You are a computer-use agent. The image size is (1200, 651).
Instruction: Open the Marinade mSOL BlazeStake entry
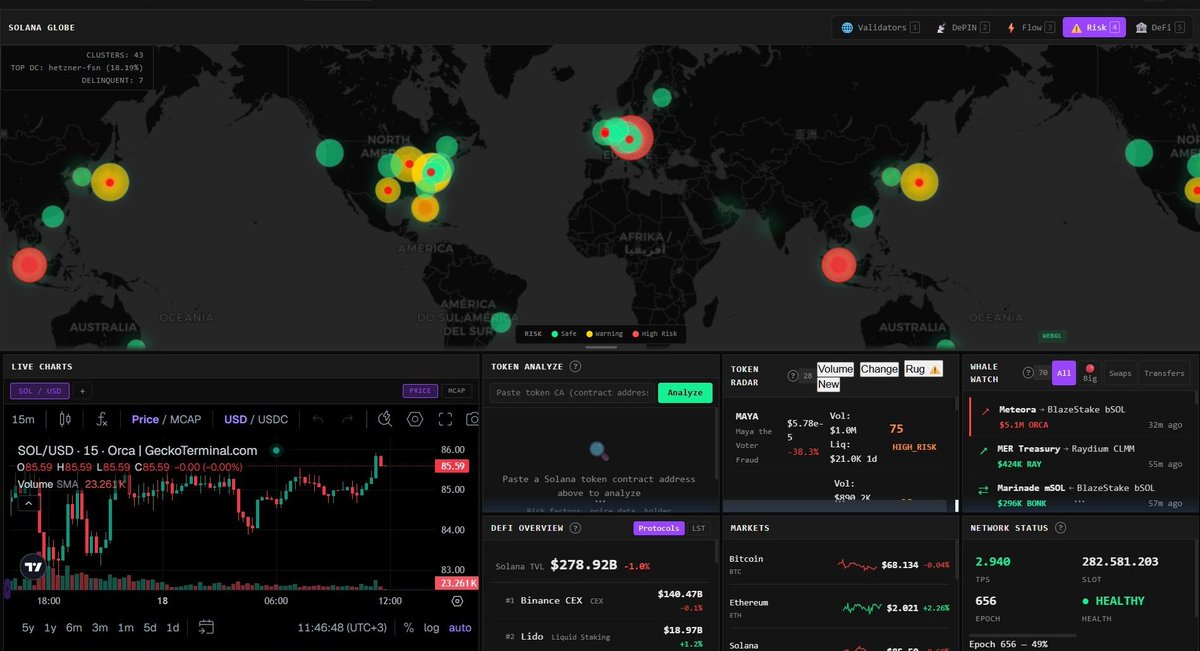[x=1081, y=495]
